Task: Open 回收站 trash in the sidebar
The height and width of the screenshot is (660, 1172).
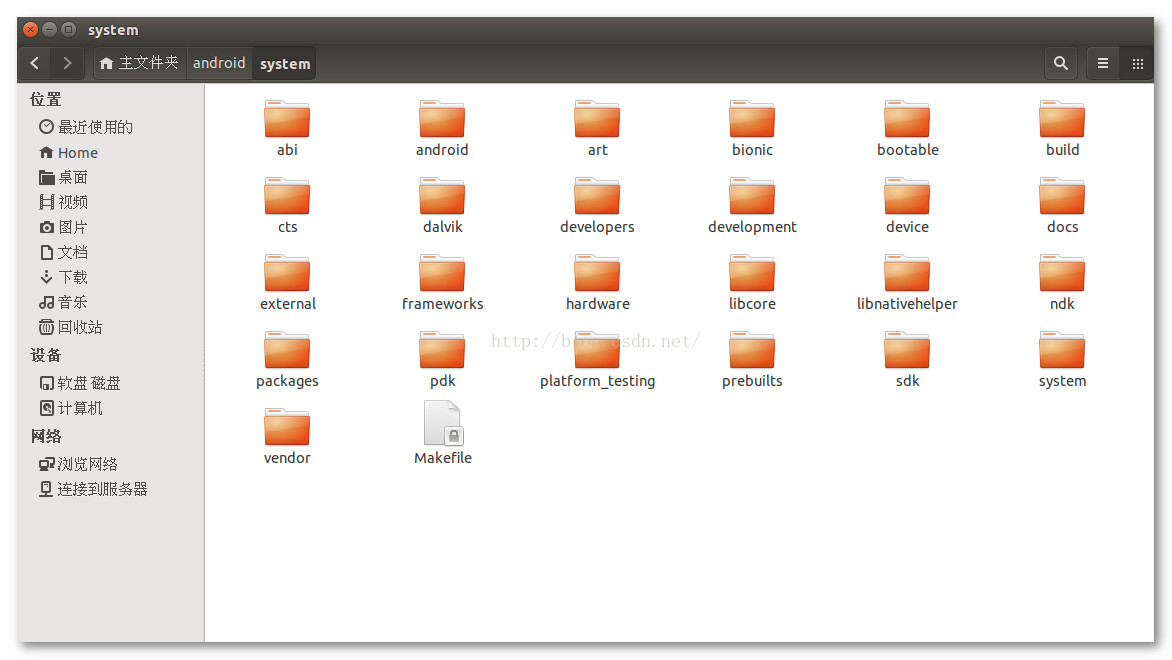Action: pyautogui.click(x=71, y=327)
